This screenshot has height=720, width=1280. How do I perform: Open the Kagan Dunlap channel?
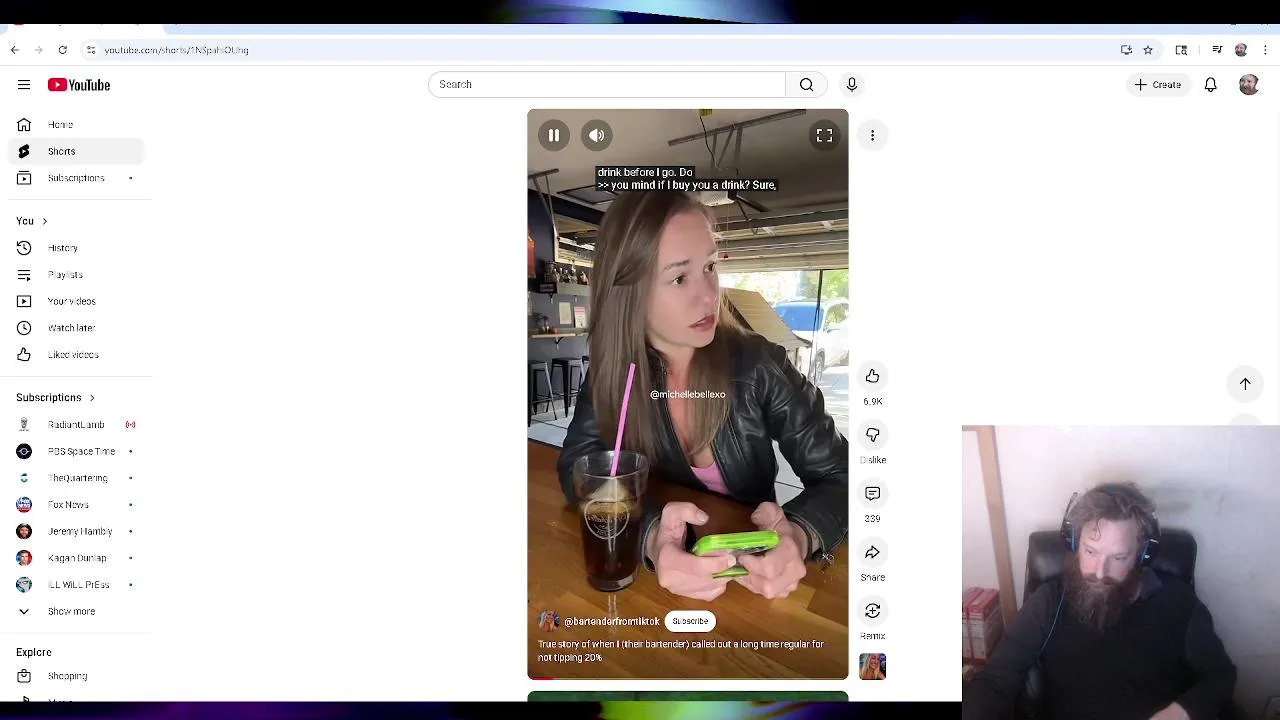[76, 558]
